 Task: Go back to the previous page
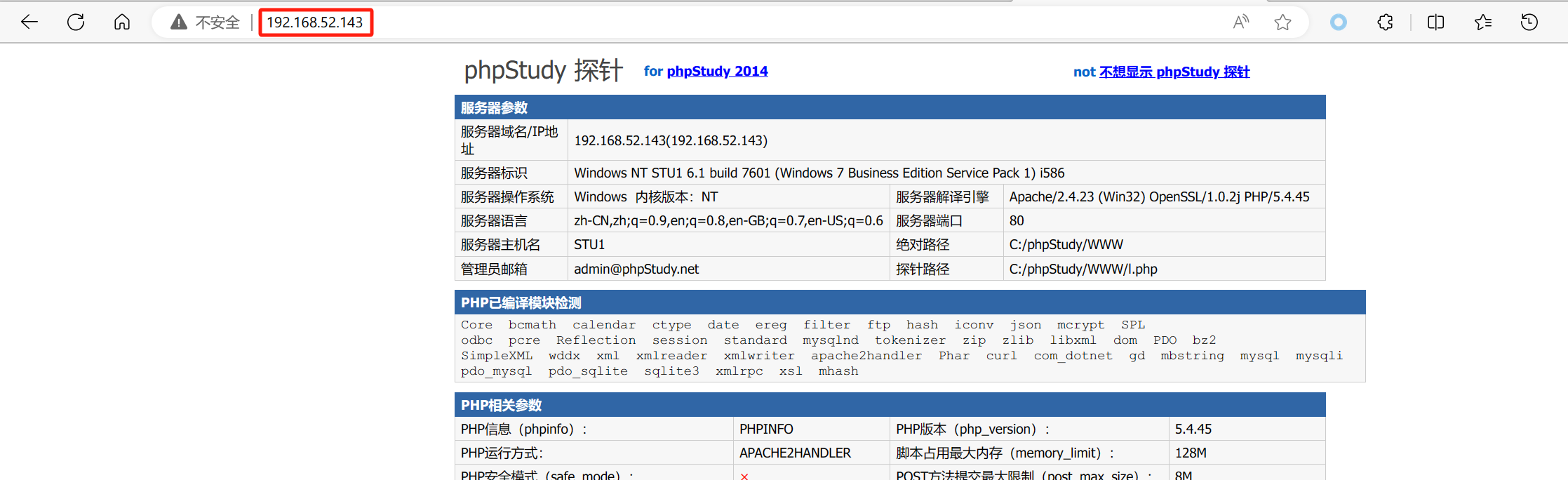[x=29, y=22]
